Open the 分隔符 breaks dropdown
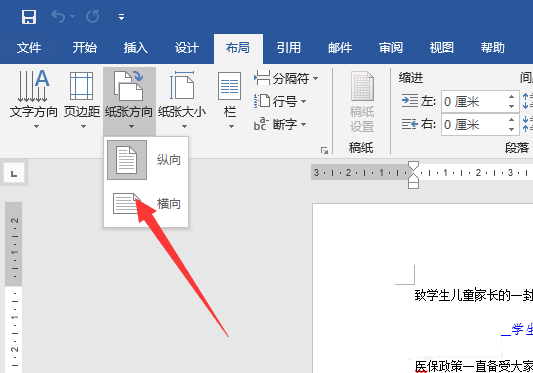This screenshot has height=373, width=533. (x=286, y=79)
